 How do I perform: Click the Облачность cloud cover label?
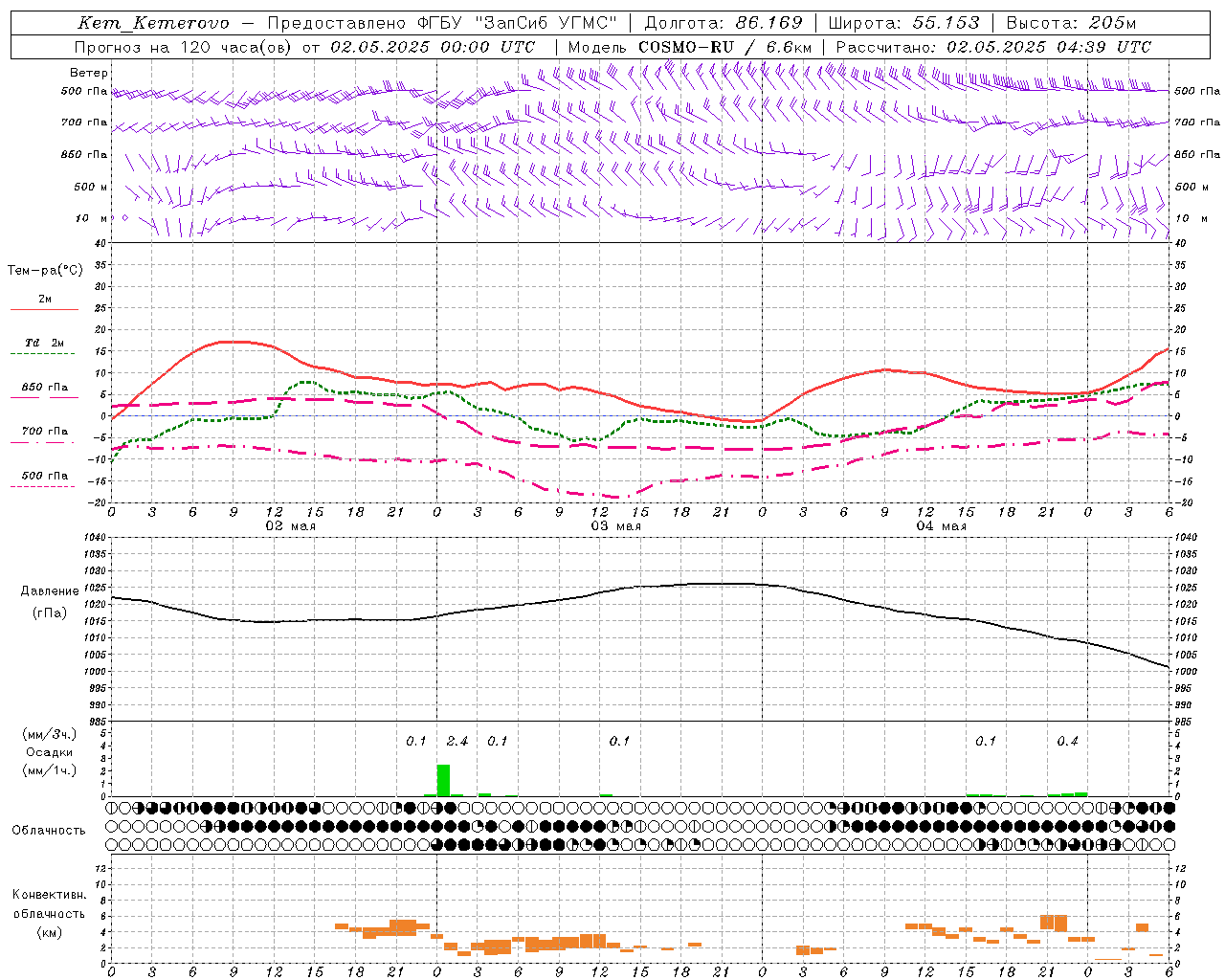pos(49,830)
